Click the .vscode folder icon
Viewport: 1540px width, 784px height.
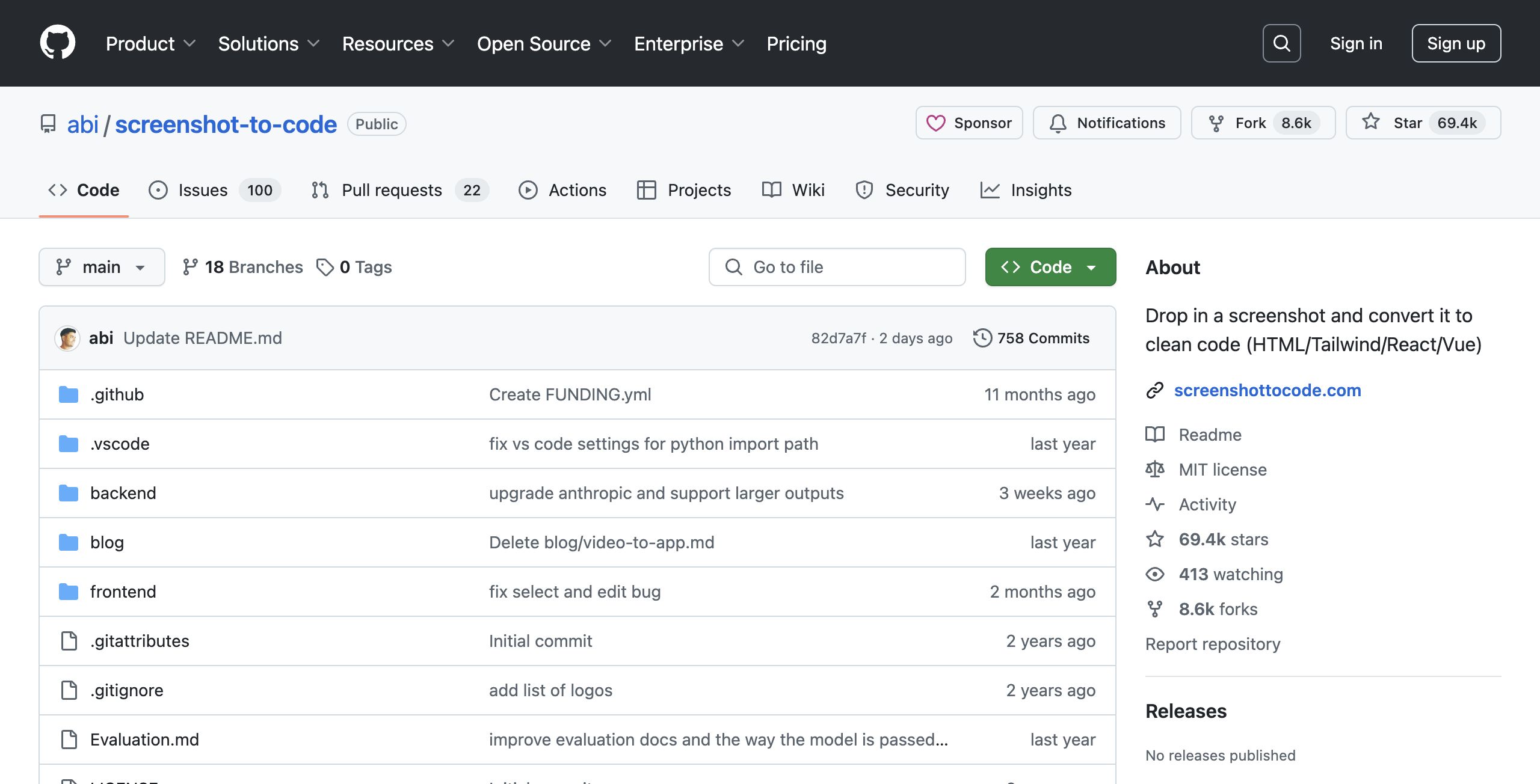click(x=69, y=444)
